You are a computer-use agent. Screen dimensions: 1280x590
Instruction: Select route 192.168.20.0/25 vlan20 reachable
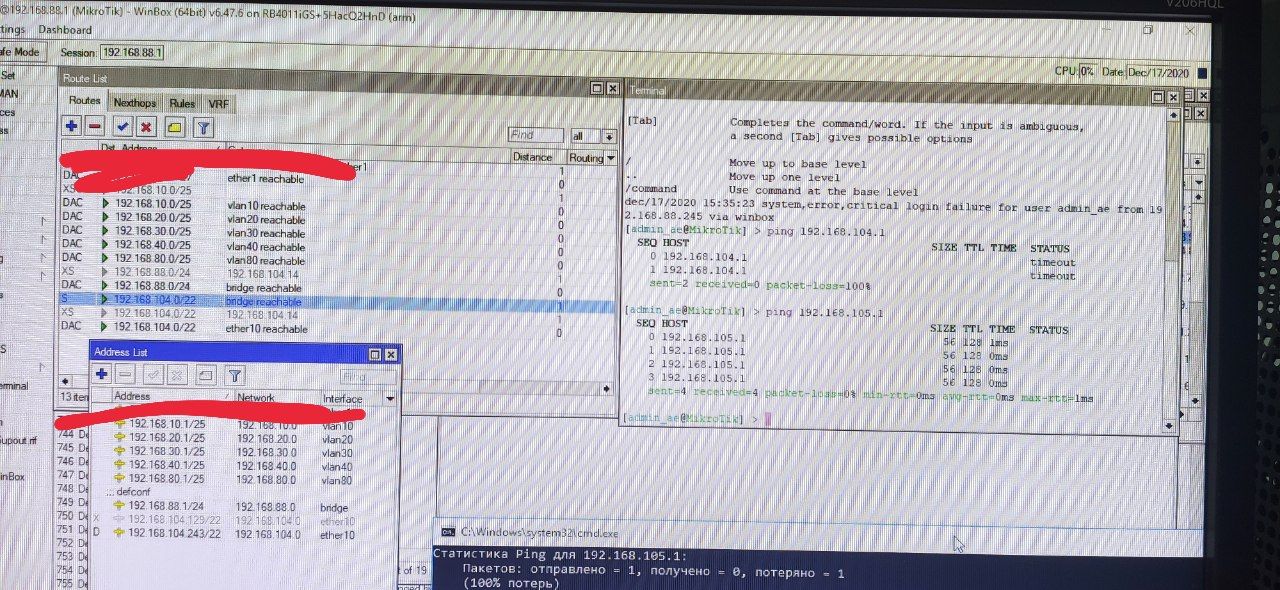[x=336, y=220]
